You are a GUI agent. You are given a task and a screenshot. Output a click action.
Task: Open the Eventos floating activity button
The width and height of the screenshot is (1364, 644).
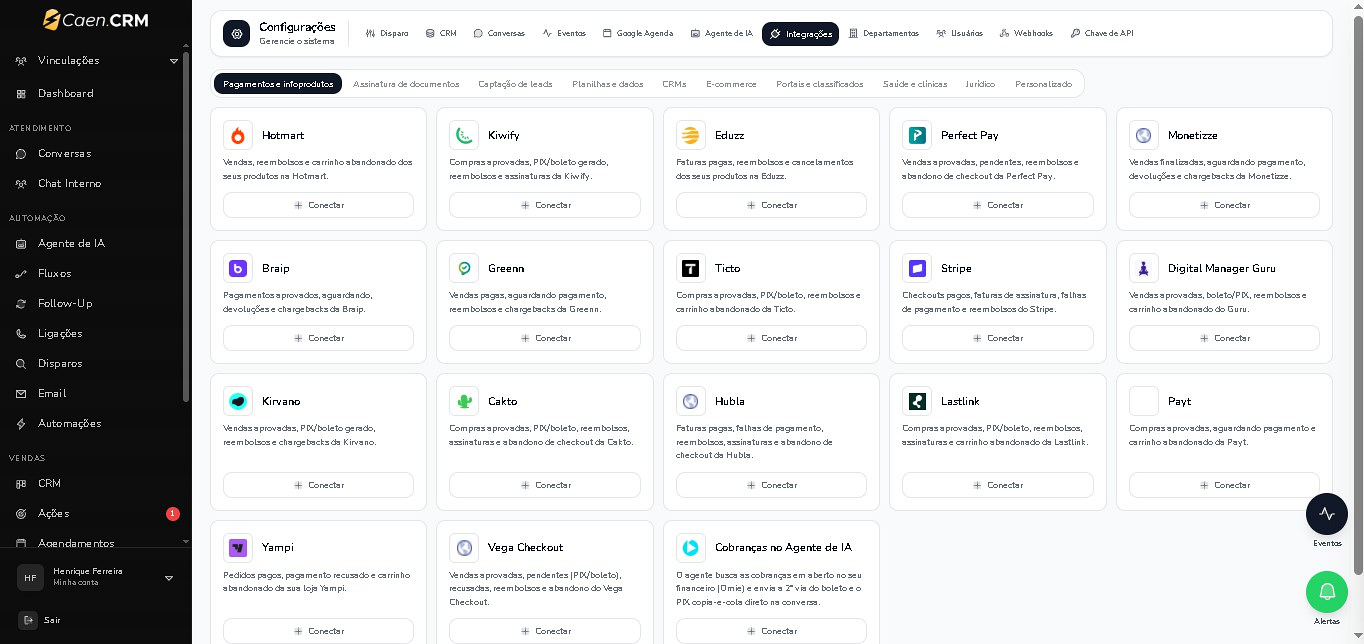coord(1327,514)
